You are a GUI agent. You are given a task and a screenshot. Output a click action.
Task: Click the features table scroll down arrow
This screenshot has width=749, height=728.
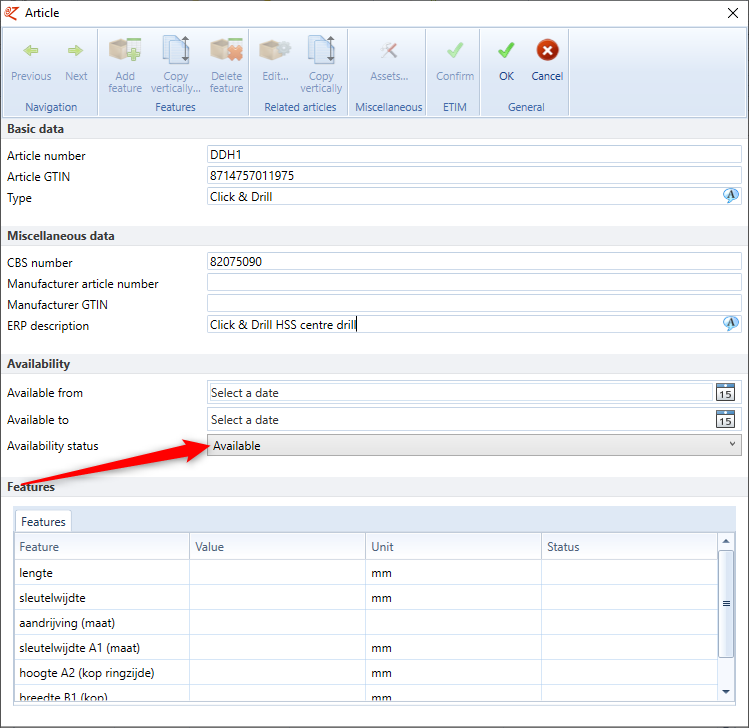[x=726, y=692]
